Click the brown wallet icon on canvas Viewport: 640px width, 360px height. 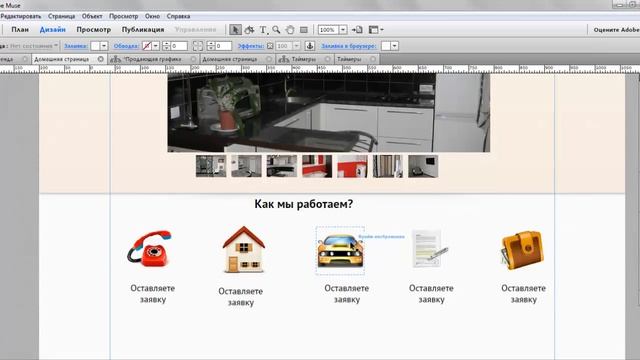(522, 250)
